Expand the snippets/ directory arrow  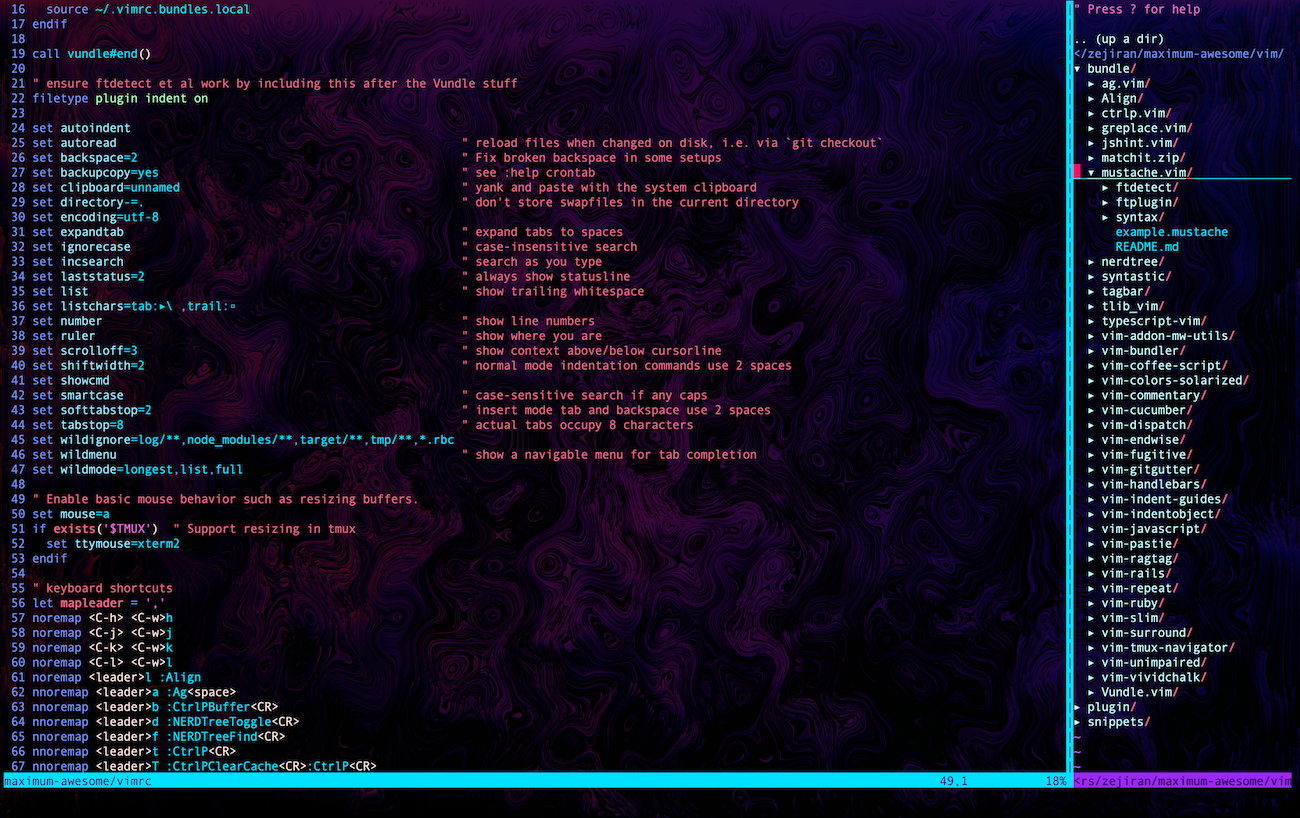[1078, 722]
